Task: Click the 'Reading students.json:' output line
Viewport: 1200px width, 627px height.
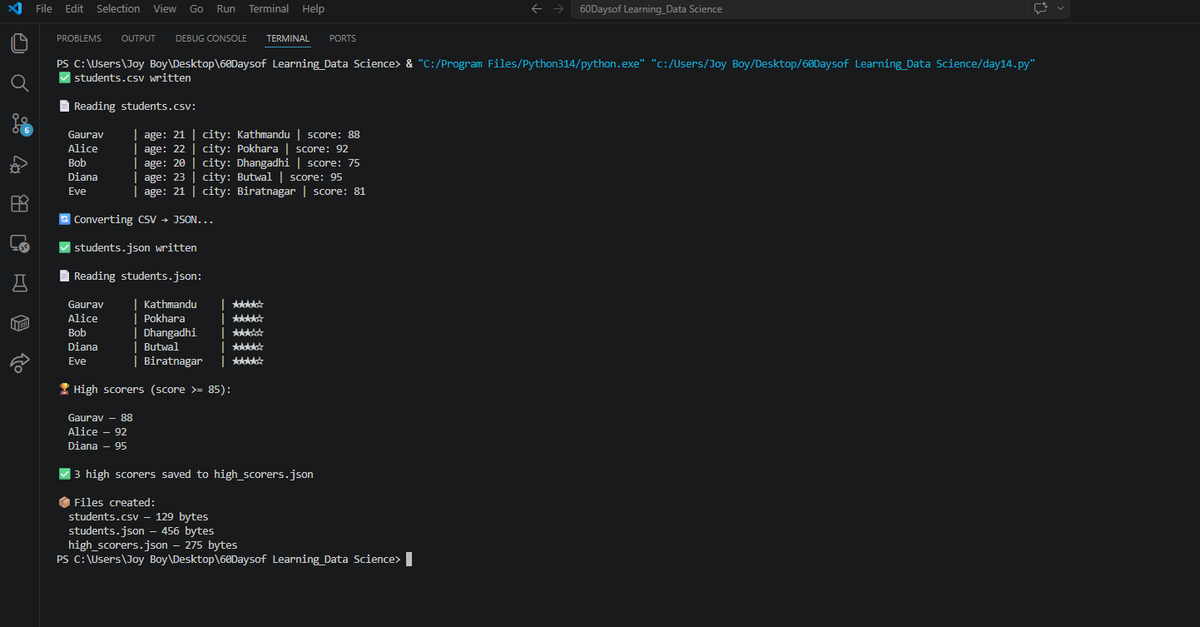Action: 131,276
